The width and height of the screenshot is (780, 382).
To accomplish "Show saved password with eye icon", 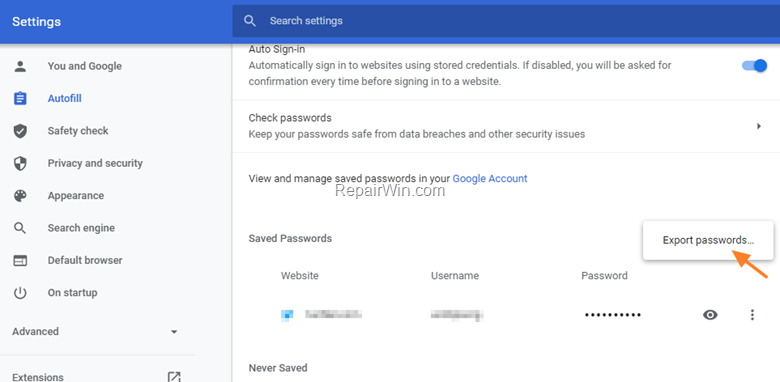I will (710, 314).
